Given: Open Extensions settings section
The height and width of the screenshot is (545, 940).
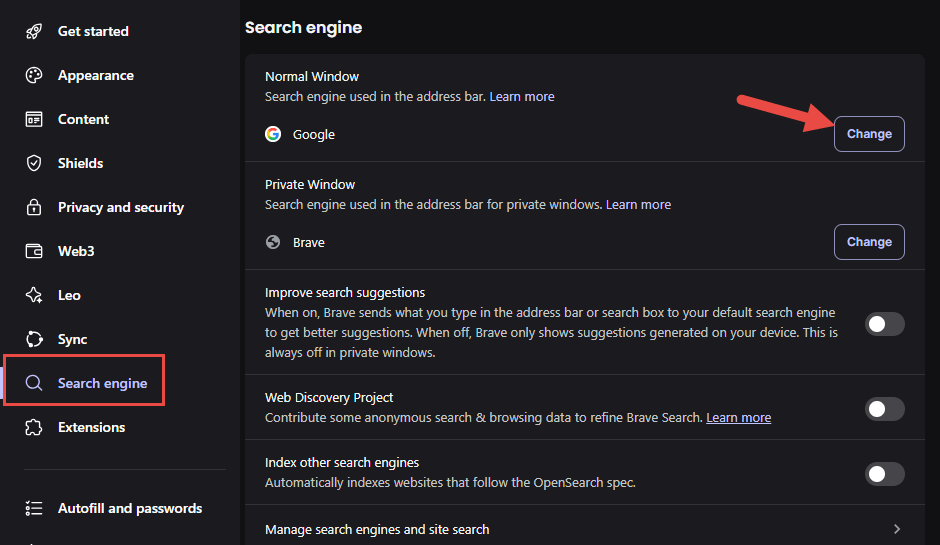Looking at the screenshot, I should click(x=92, y=427).
